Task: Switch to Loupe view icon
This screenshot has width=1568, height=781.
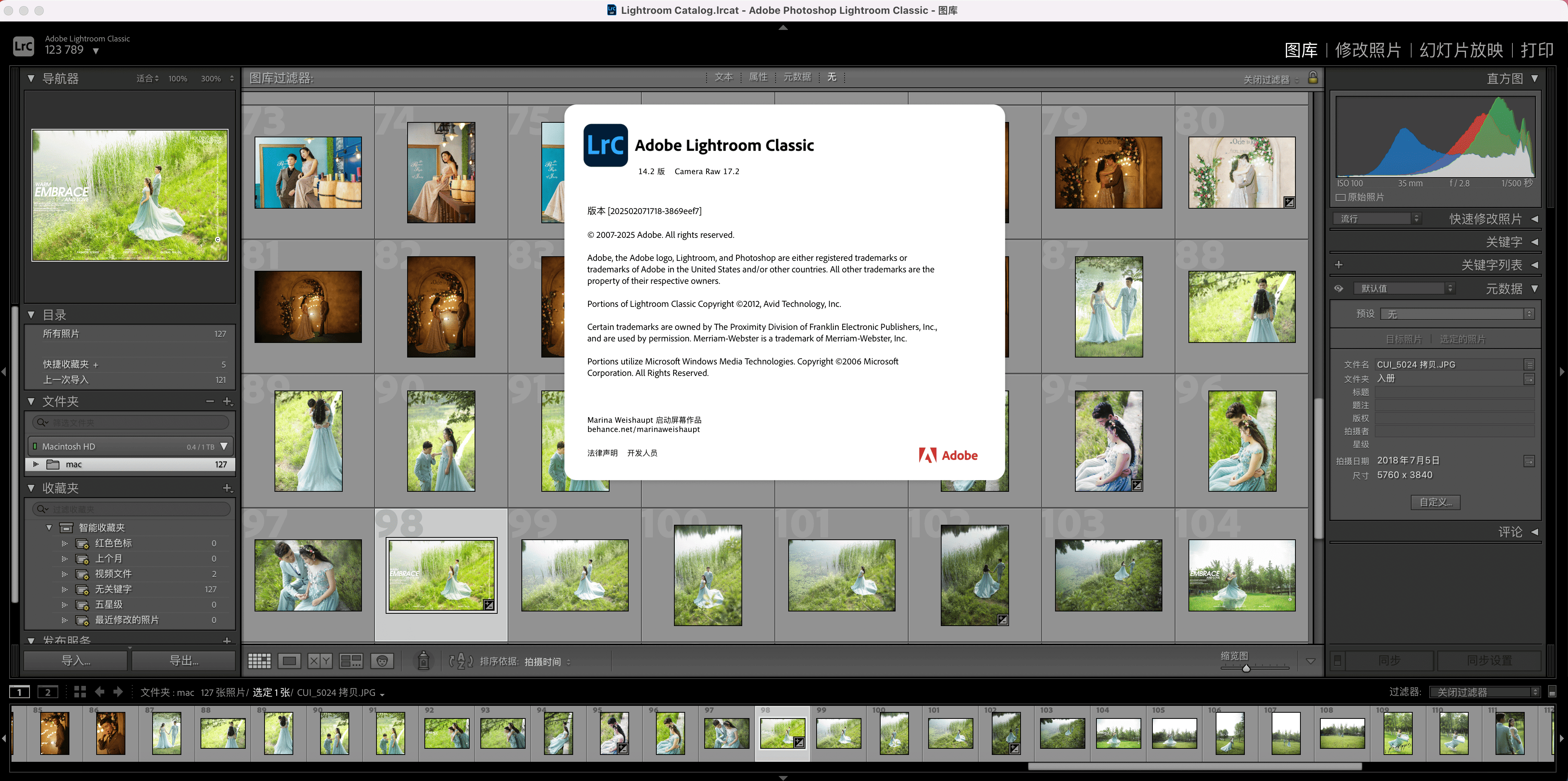Action: point(289,661)
